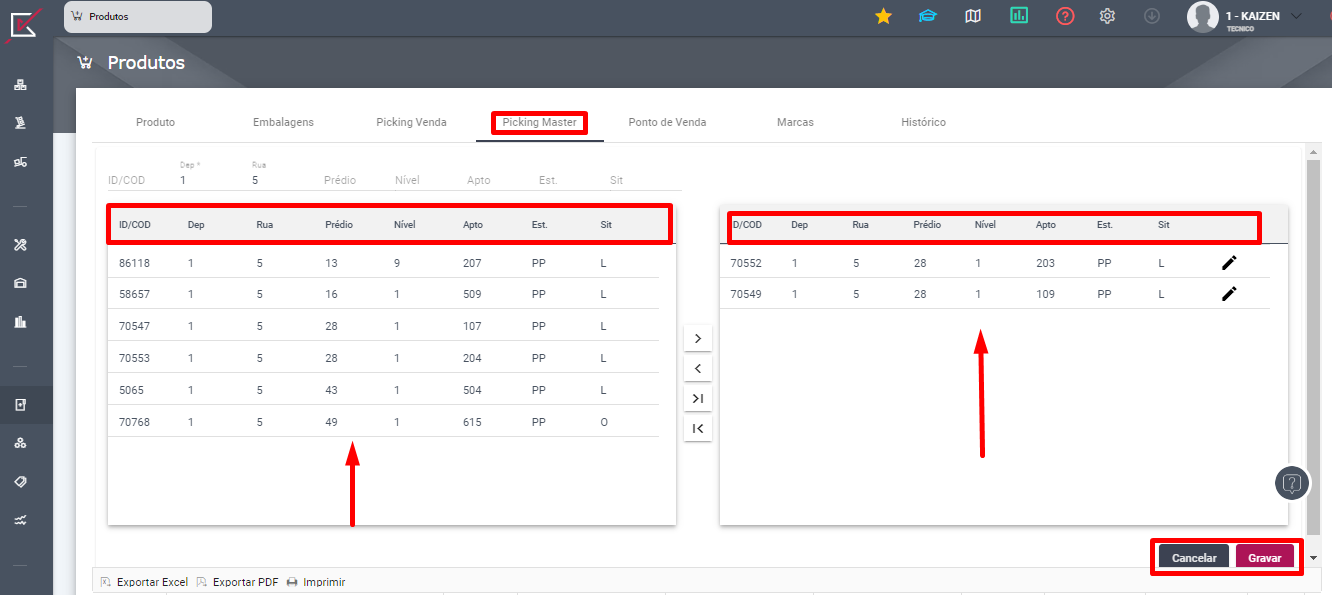The height and width of the screenshot is (595, 1332).
Task: Edit the row with ID 70549
Action: coord(1229,293)
